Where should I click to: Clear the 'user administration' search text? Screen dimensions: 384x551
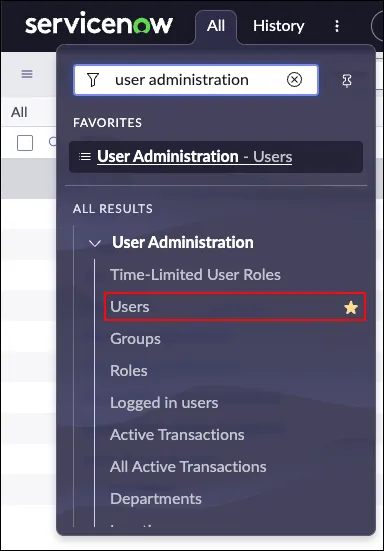pos(294,80)
